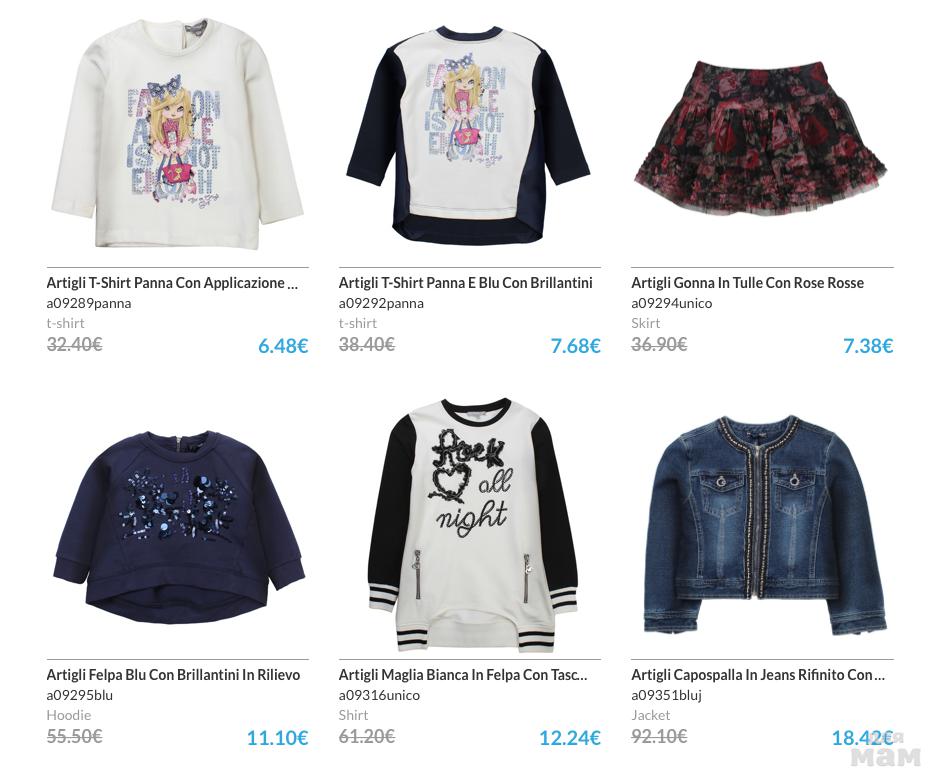The height and width of the screenshot is (781, 936).
Task: Click title Artigli Gonna In Tulle Con Rose Rosse
Action: (x=747, y=283)
